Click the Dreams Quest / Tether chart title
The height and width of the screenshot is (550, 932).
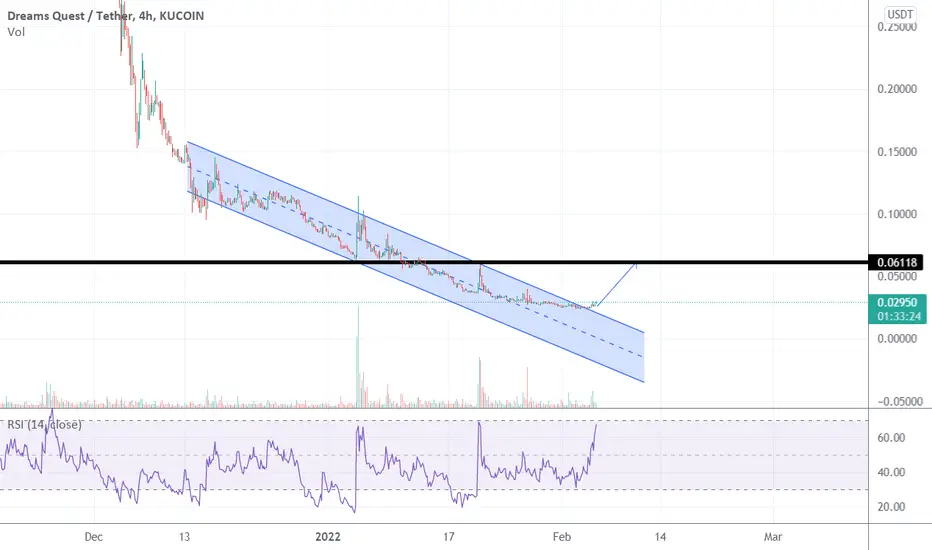(105, 16)
